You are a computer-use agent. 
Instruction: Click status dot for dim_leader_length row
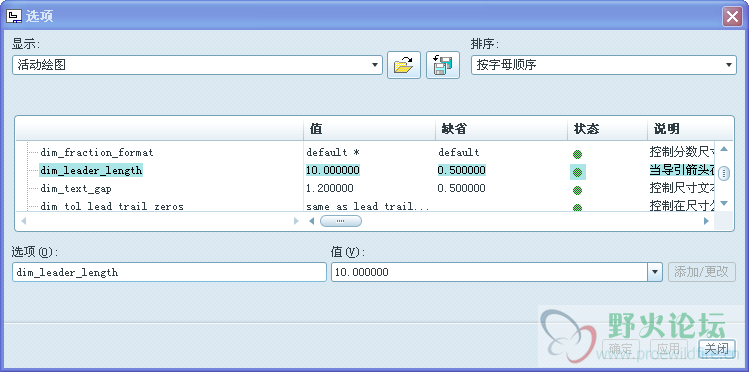[578, 172]
